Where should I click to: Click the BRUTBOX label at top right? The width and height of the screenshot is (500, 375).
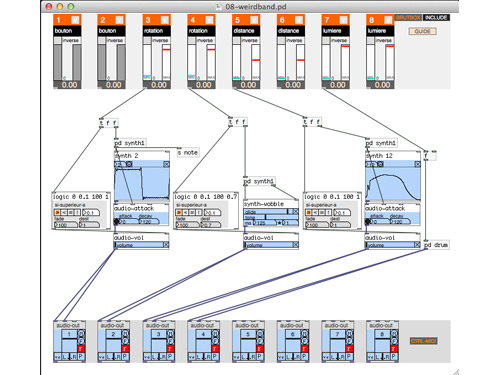409,17
